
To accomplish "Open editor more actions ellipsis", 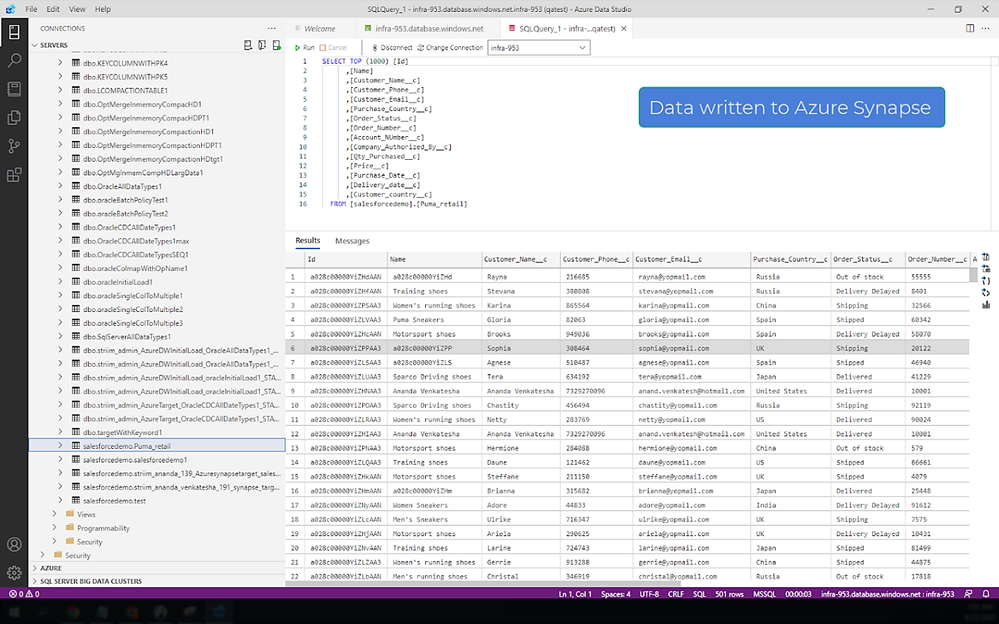I will [986, 29].
